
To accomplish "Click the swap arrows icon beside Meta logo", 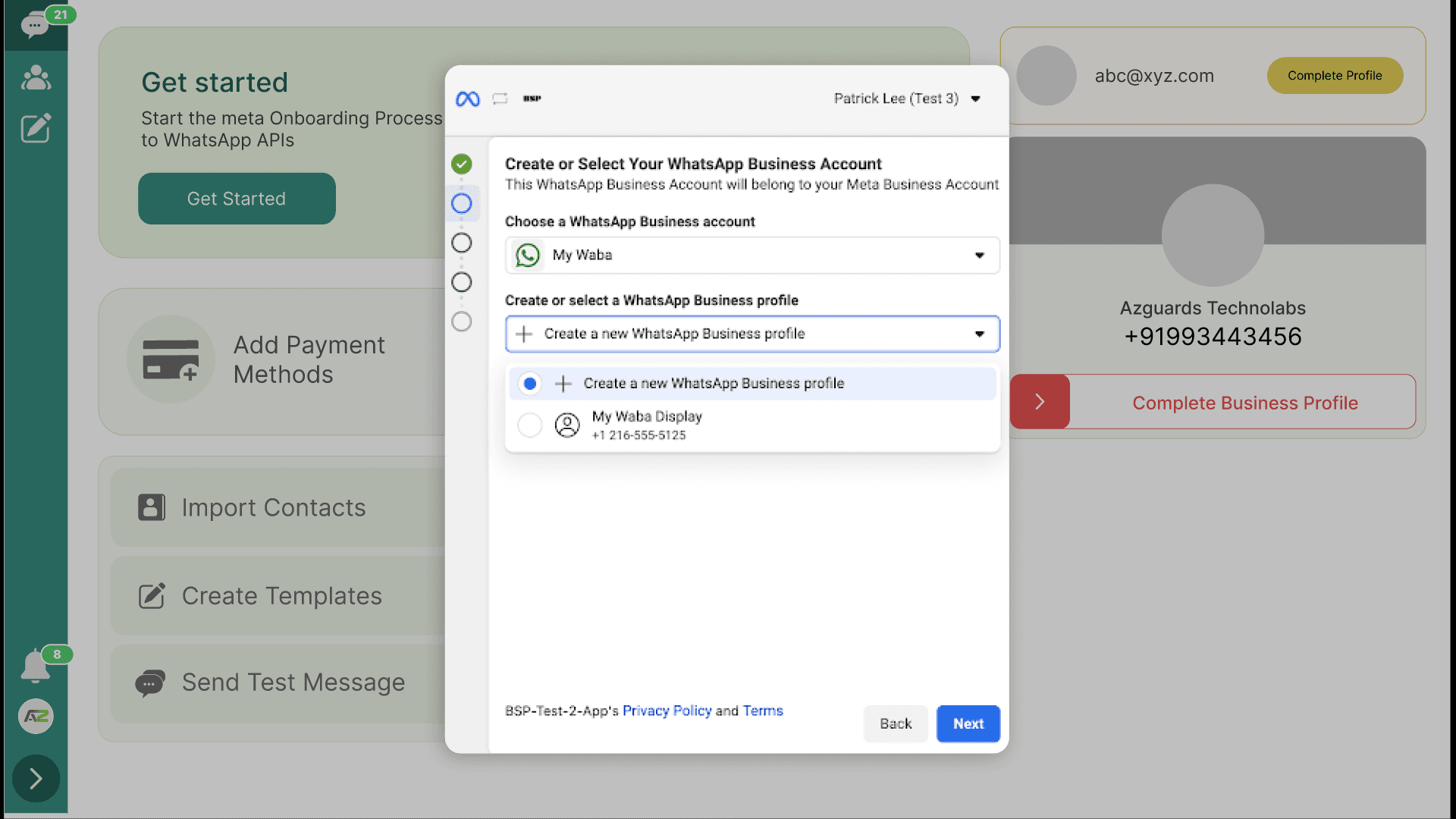I will pos(500,99).
